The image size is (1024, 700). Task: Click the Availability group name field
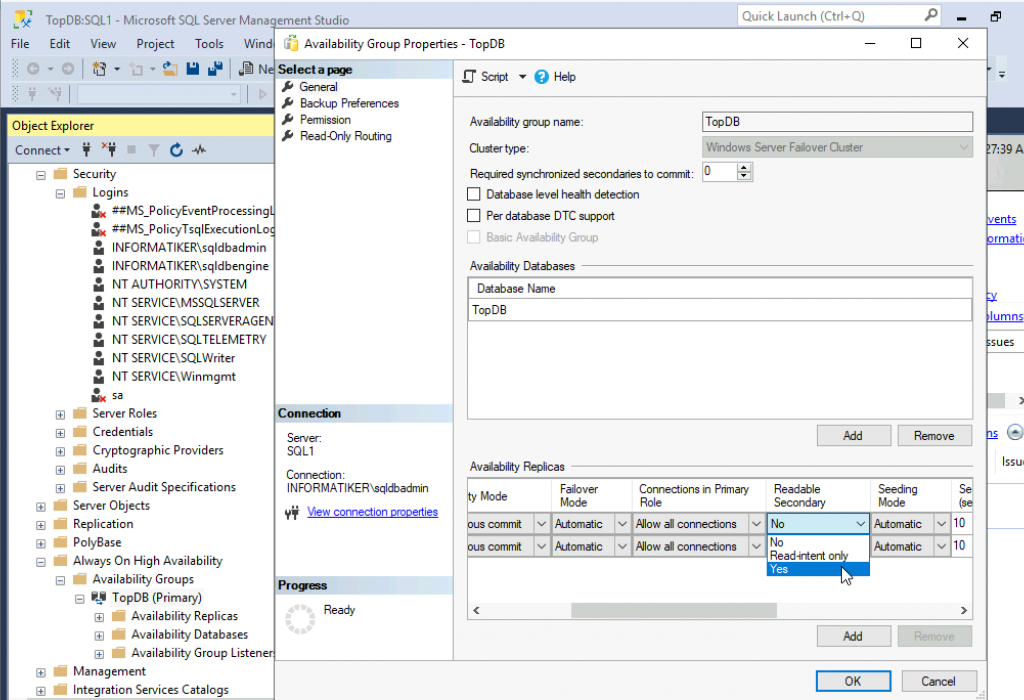(x=837, y=121)
